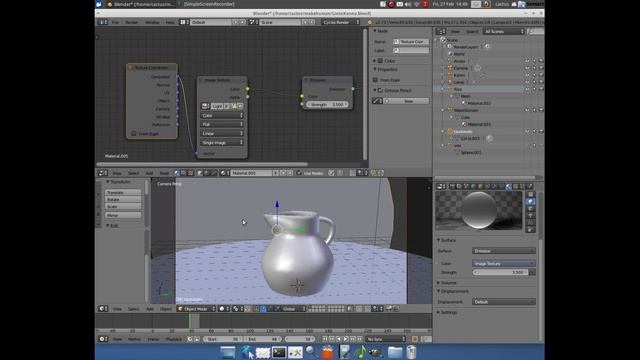This screenshot has height=360, width=640.
Task: Click the record auto keyframe icon in Timeline
Action: pyautogui.click(x=415, y=339)
